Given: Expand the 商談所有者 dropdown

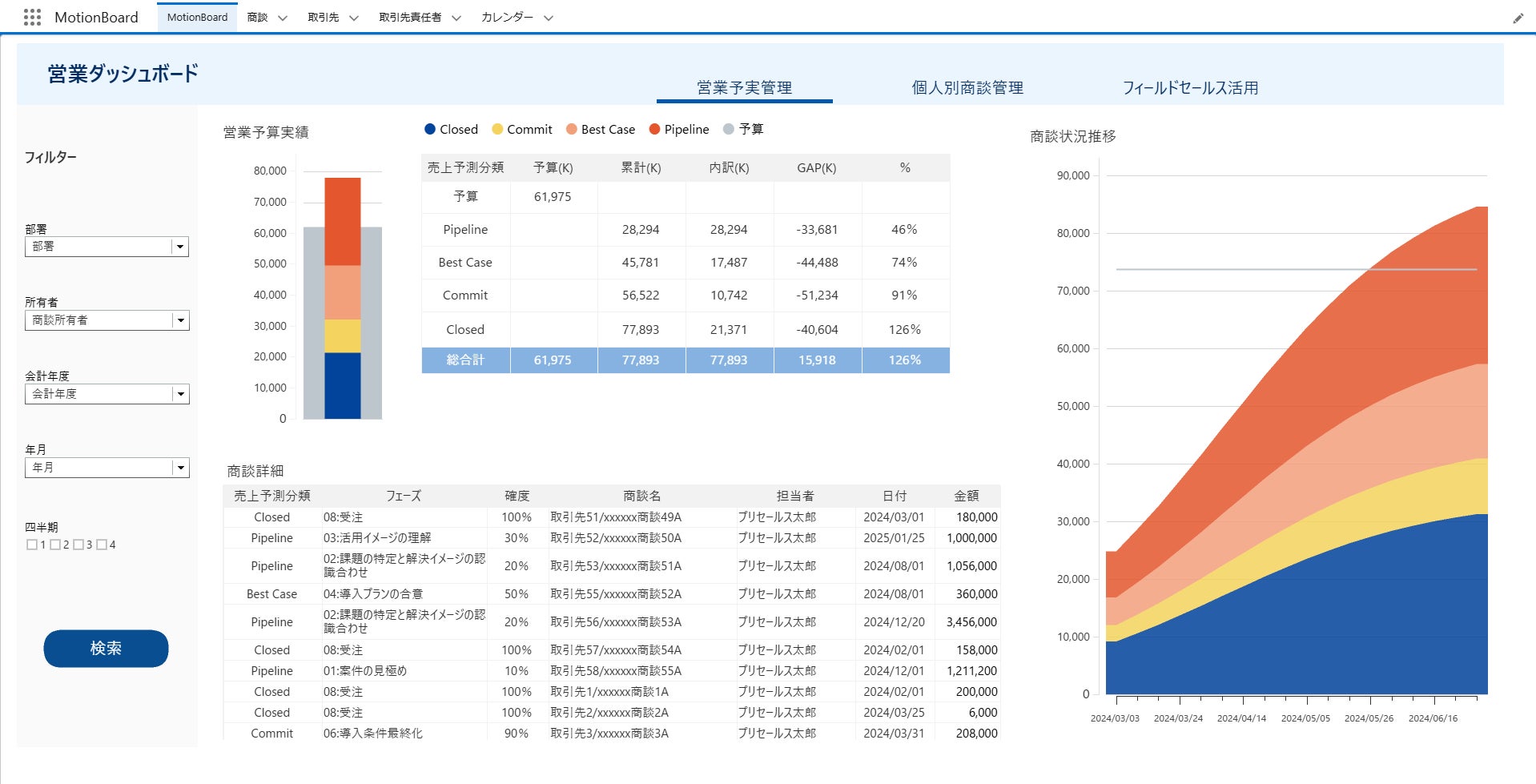Looking at the screenshot, I should point(180,320).
